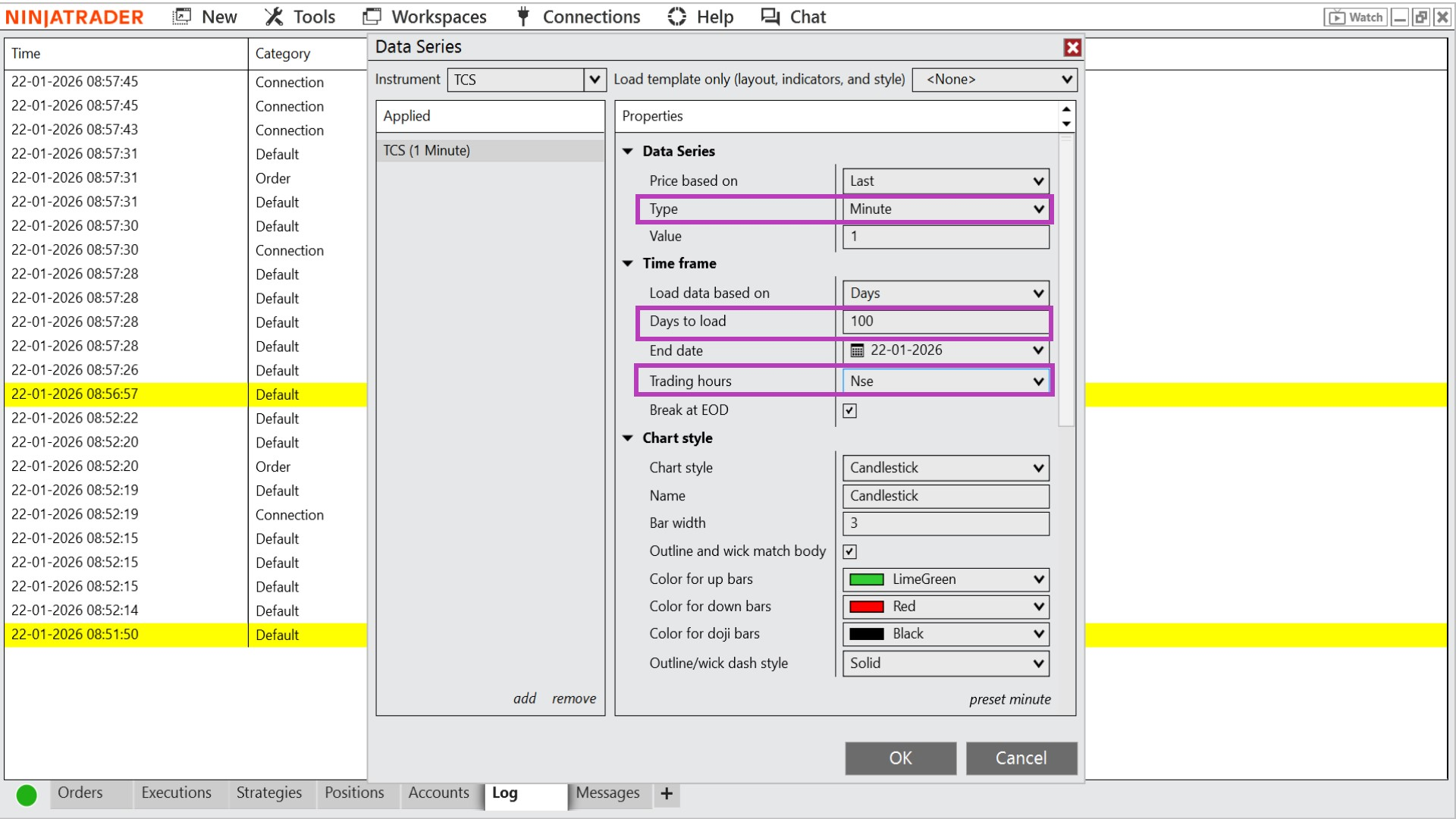Open the Instrument dropdown arrow
1456x819 pixels.
pos(595,80)
